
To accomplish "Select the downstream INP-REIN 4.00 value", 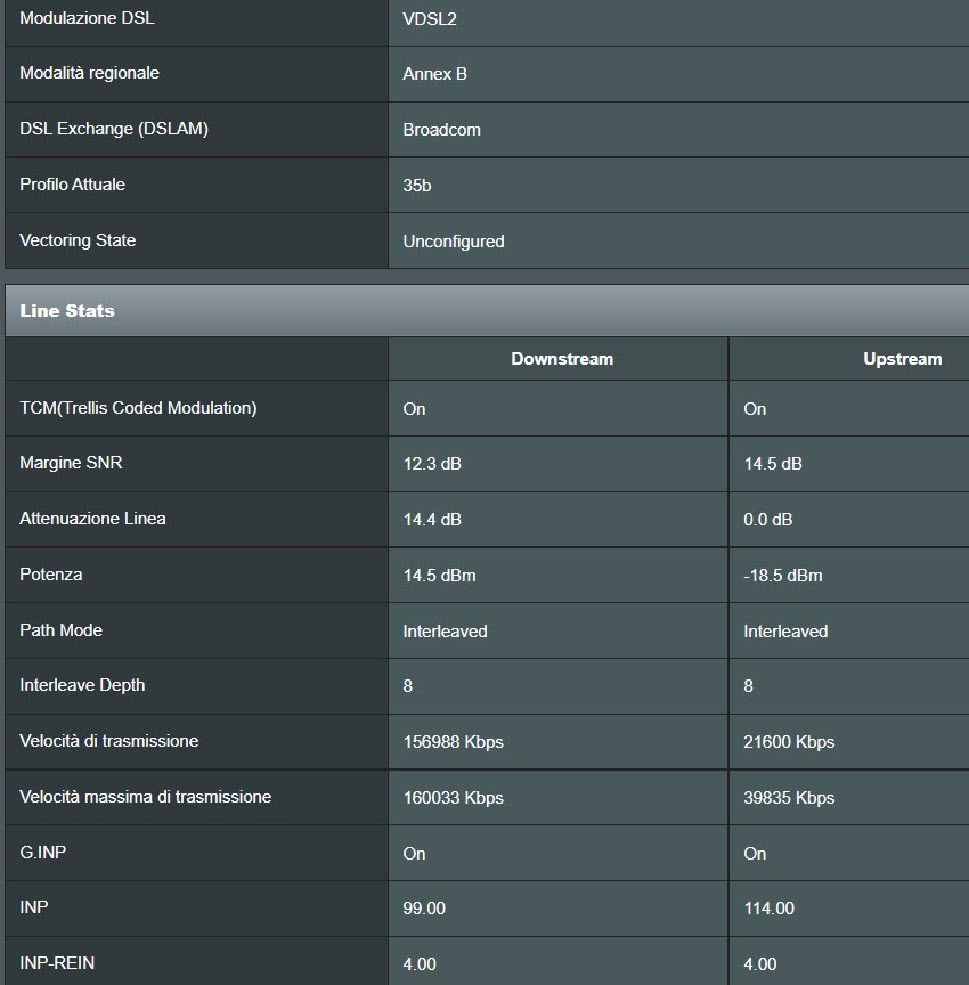I will coord(420,964).
